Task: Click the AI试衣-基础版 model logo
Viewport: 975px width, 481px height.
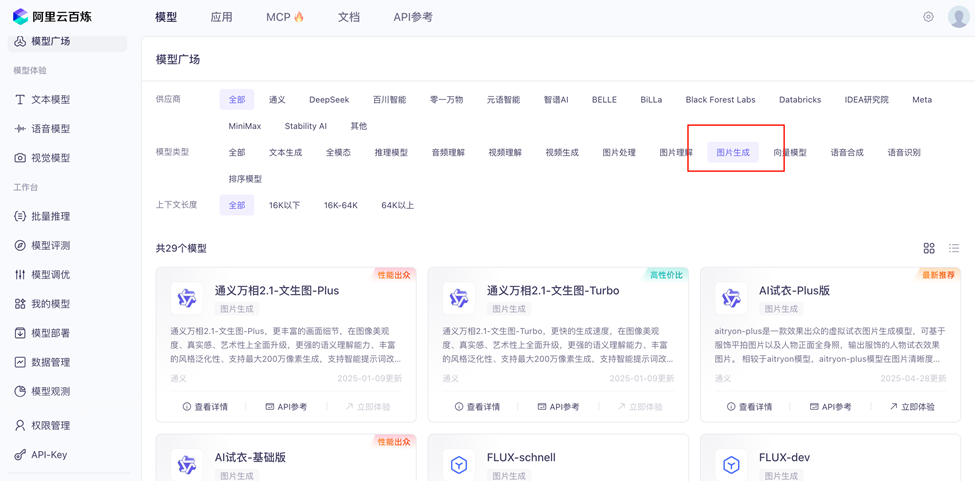Action: tap(187, 464)
